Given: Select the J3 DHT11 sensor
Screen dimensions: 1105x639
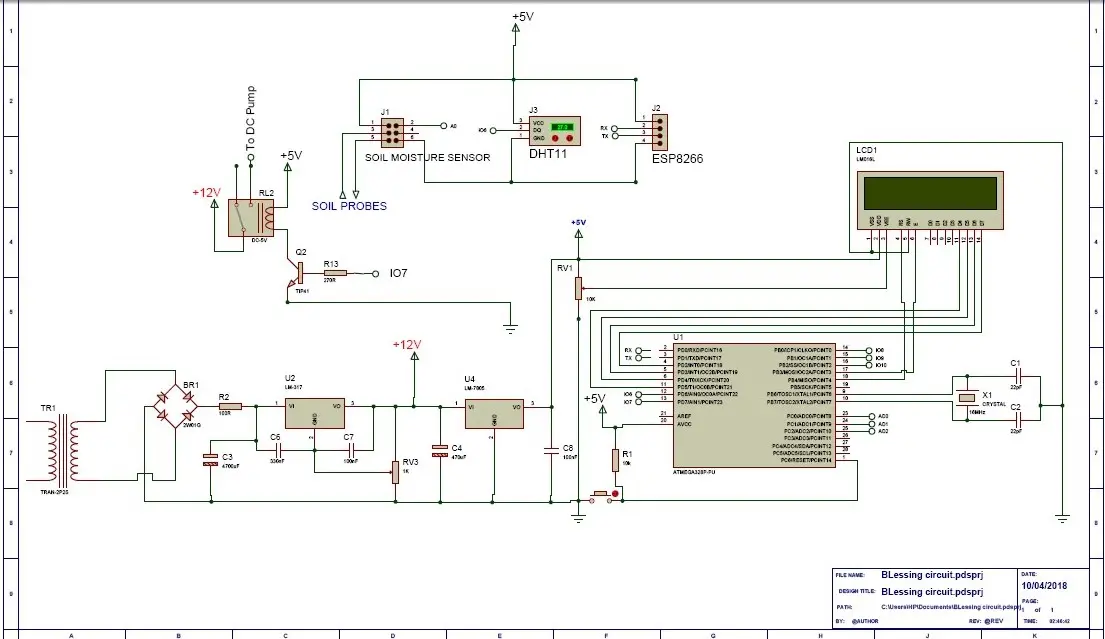Looking at the screenshot, I should (x=555, y=131).
